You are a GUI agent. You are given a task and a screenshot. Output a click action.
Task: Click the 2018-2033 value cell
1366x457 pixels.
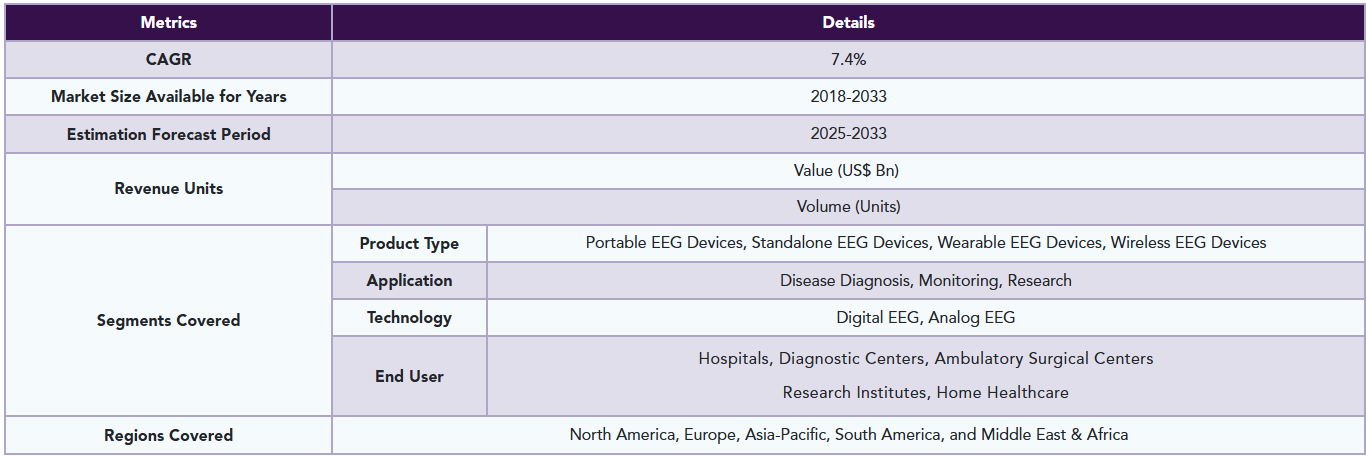848,96
